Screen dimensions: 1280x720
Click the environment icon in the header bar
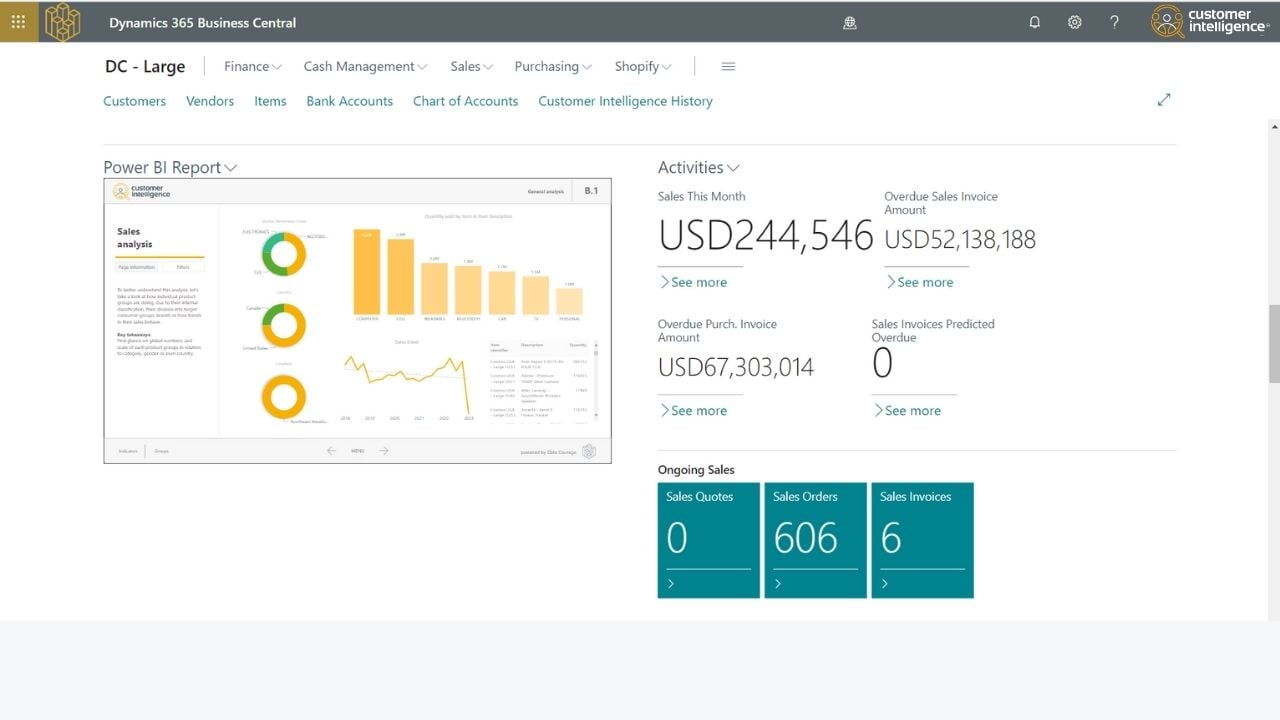(850, 23)
